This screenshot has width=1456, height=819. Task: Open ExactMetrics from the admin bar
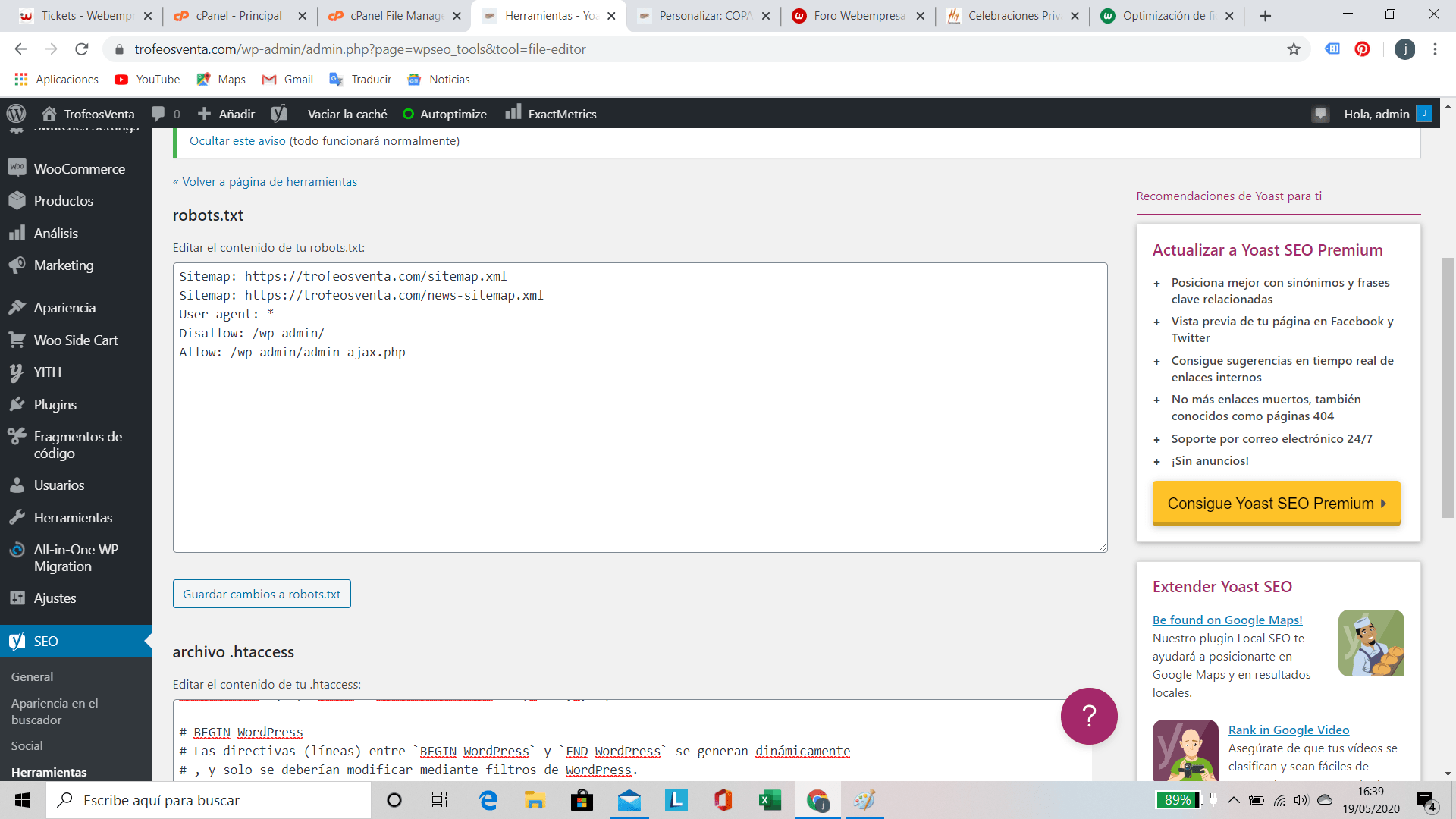click(x=551, y=114)
